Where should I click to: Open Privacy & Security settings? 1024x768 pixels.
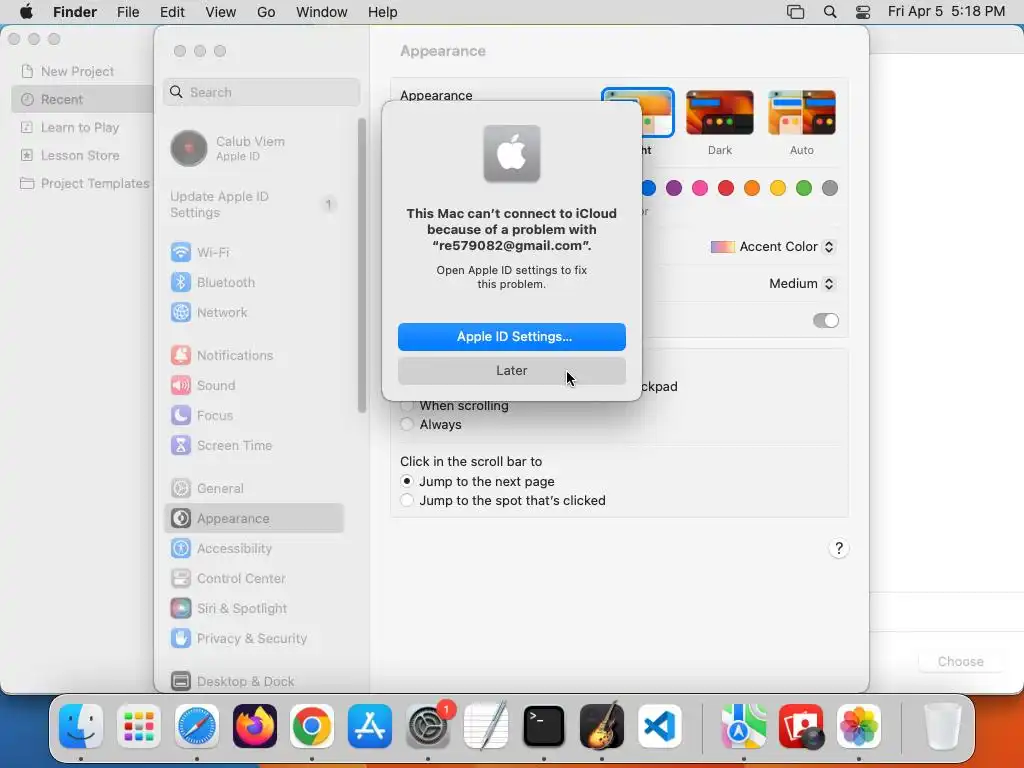pos(254,639)
